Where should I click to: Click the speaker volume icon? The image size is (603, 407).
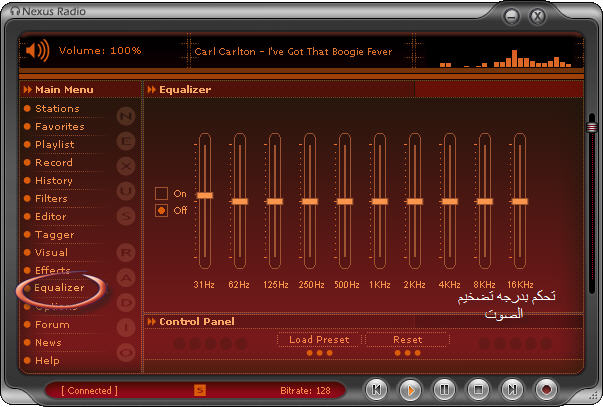[37, 50]
